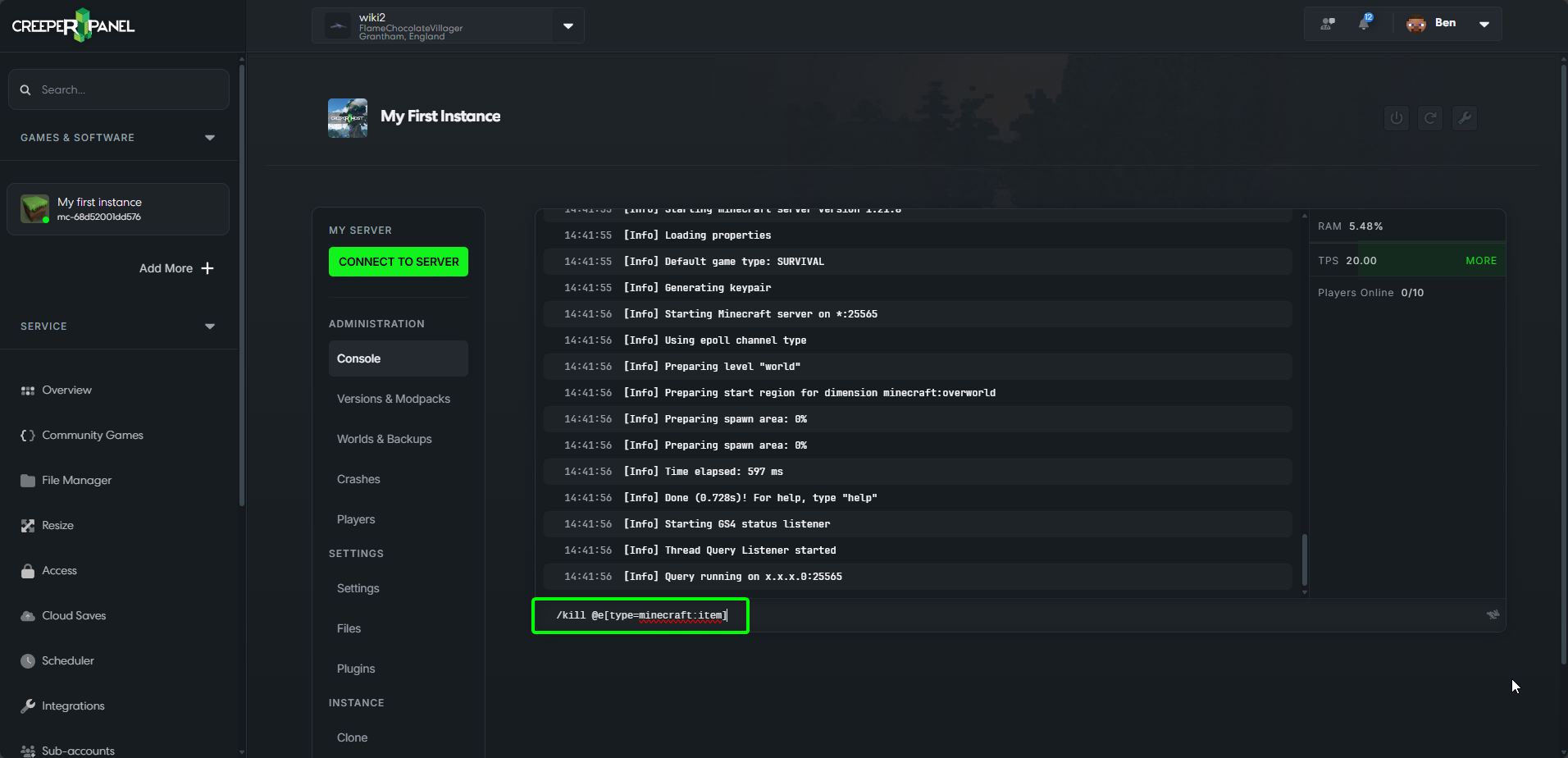Open support chat via the people icon
1568x758 pixels.
coord(1326,23)
